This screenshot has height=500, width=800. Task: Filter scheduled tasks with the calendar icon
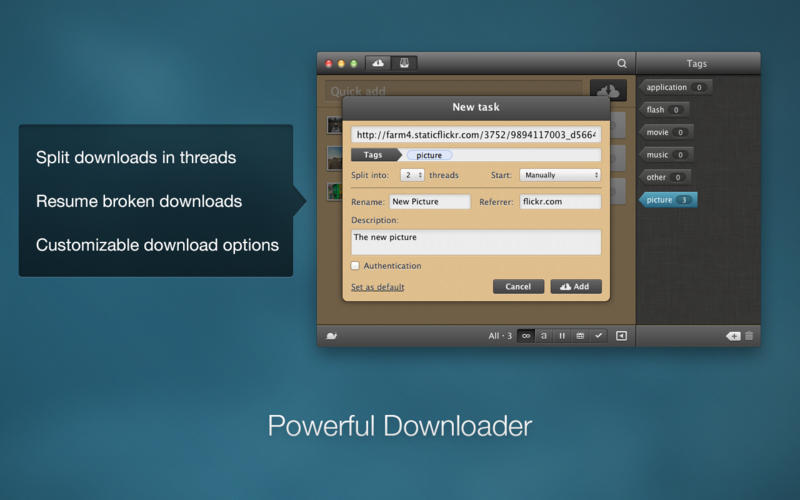point(580,336)
